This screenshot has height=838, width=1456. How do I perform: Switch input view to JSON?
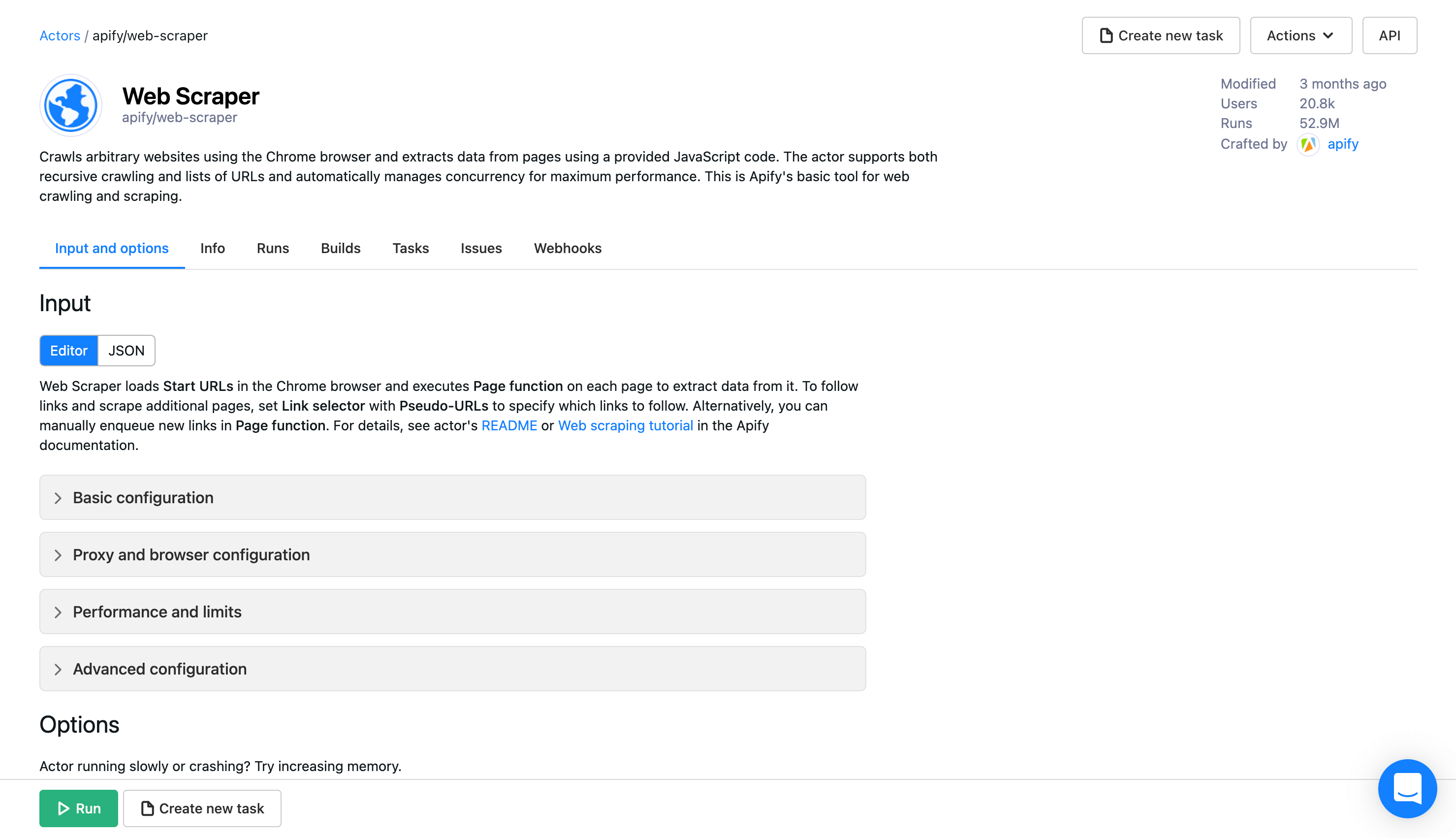(x=126, y=351)
